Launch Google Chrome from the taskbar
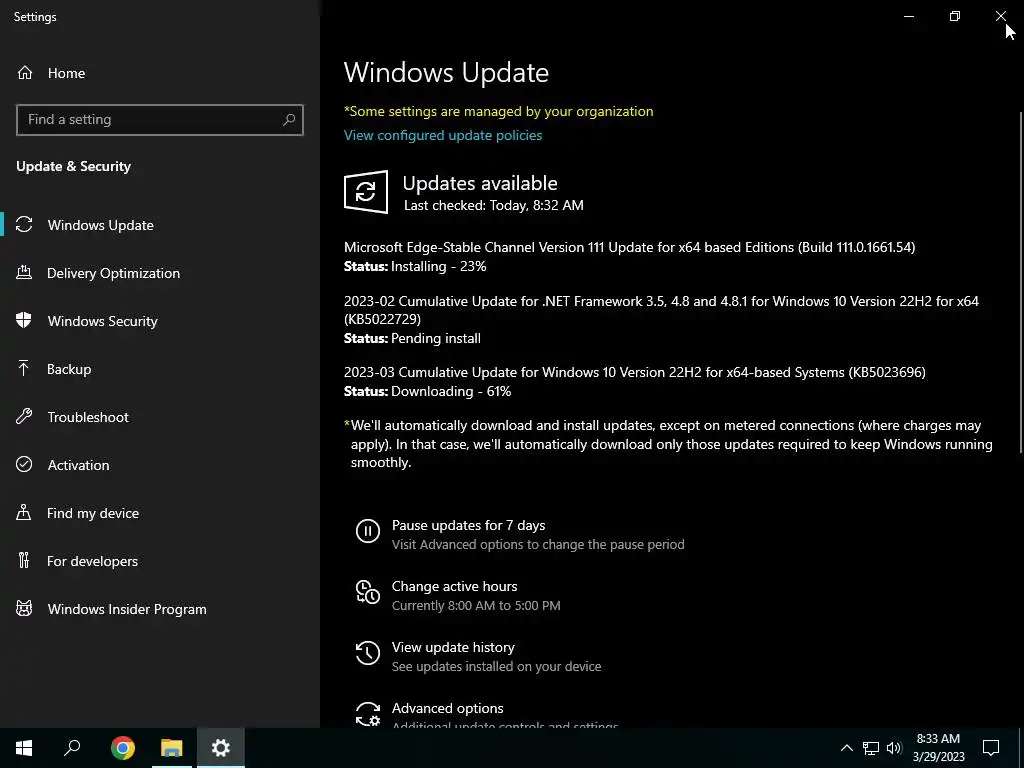Viewport: 1024px width, 768px height. pos(123,748)
